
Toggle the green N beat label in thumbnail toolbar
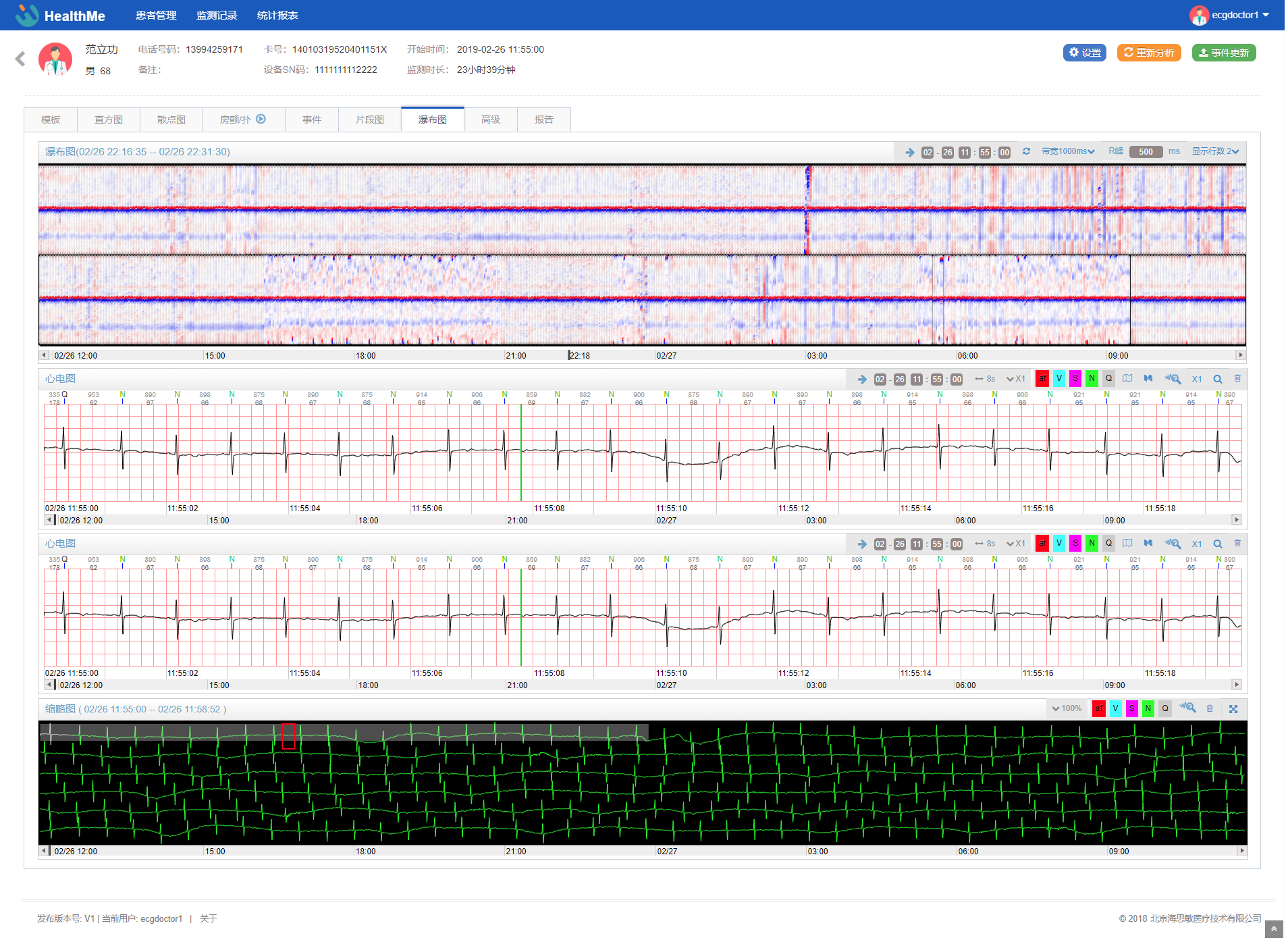(x=1148, y=708)
